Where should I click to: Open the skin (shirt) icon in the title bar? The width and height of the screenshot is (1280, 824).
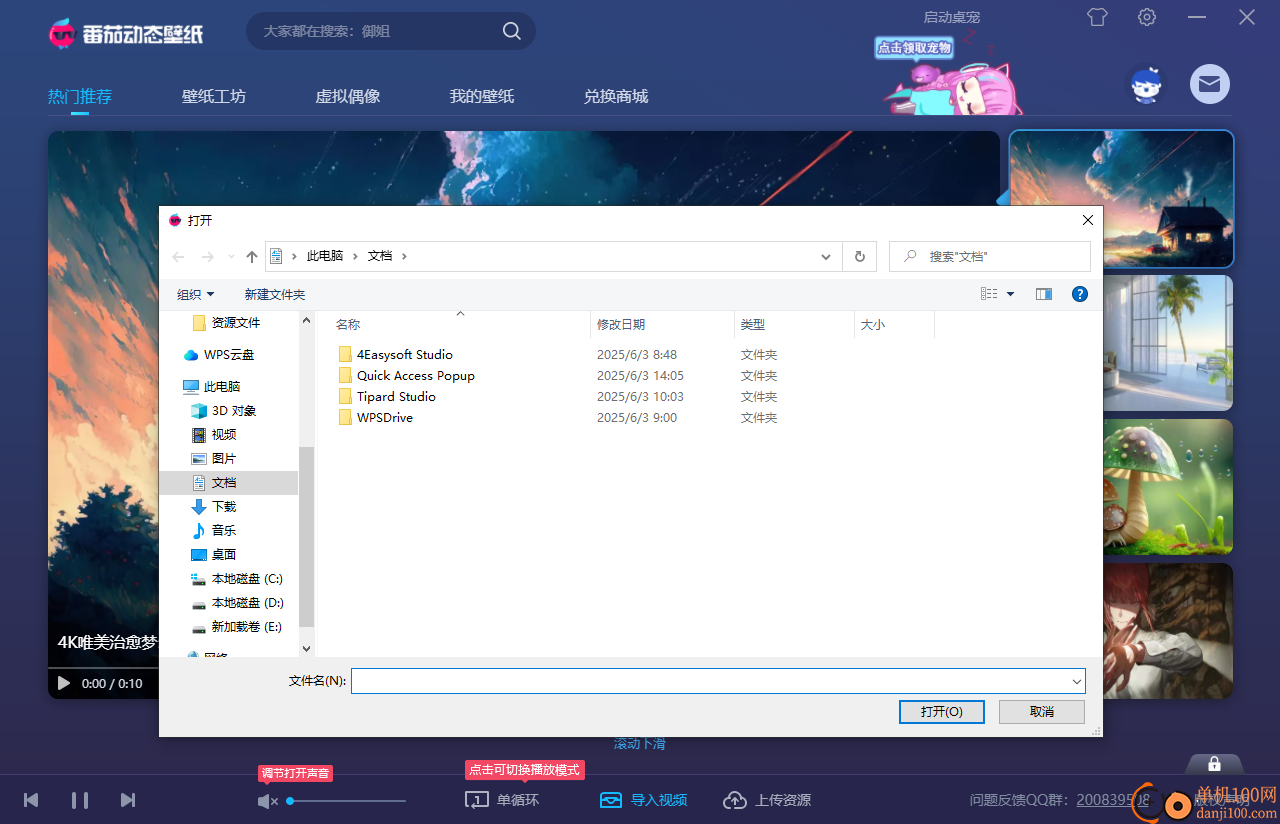(1098, 17)
